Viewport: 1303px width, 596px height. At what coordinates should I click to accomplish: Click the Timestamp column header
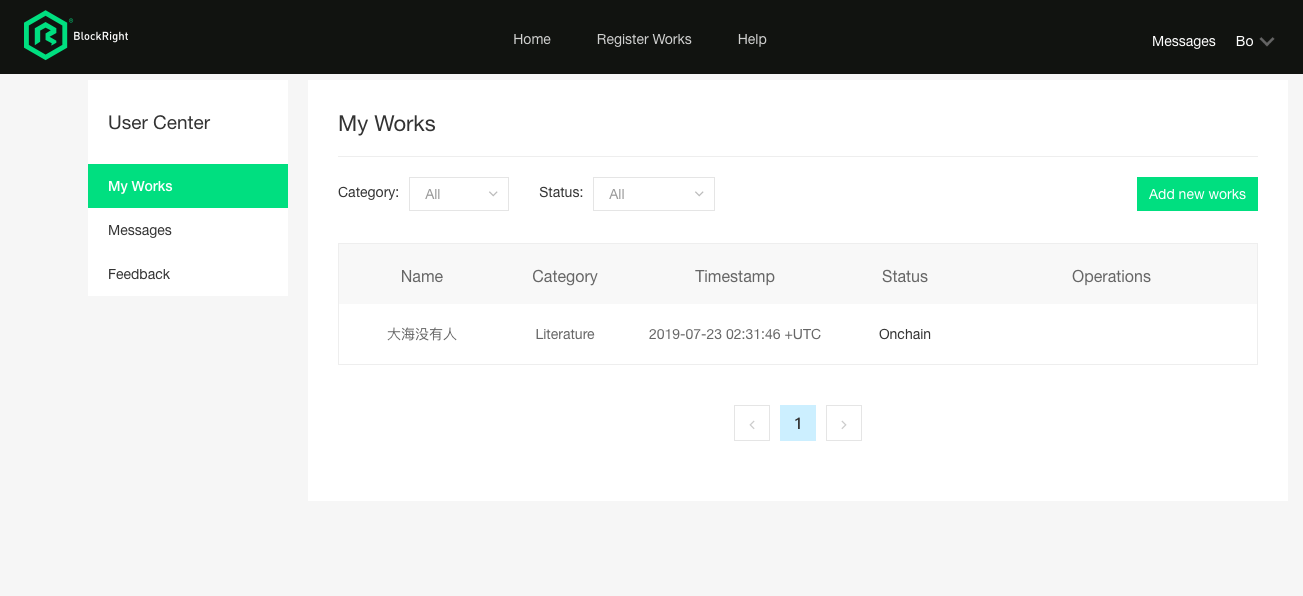click(x=735, y=276)
